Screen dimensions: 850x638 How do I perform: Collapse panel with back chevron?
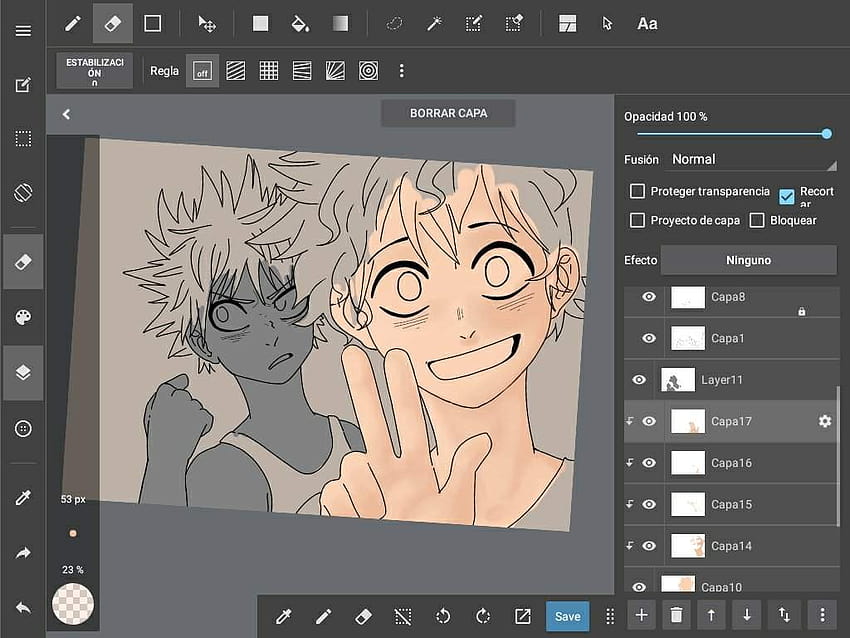(66, 114)
